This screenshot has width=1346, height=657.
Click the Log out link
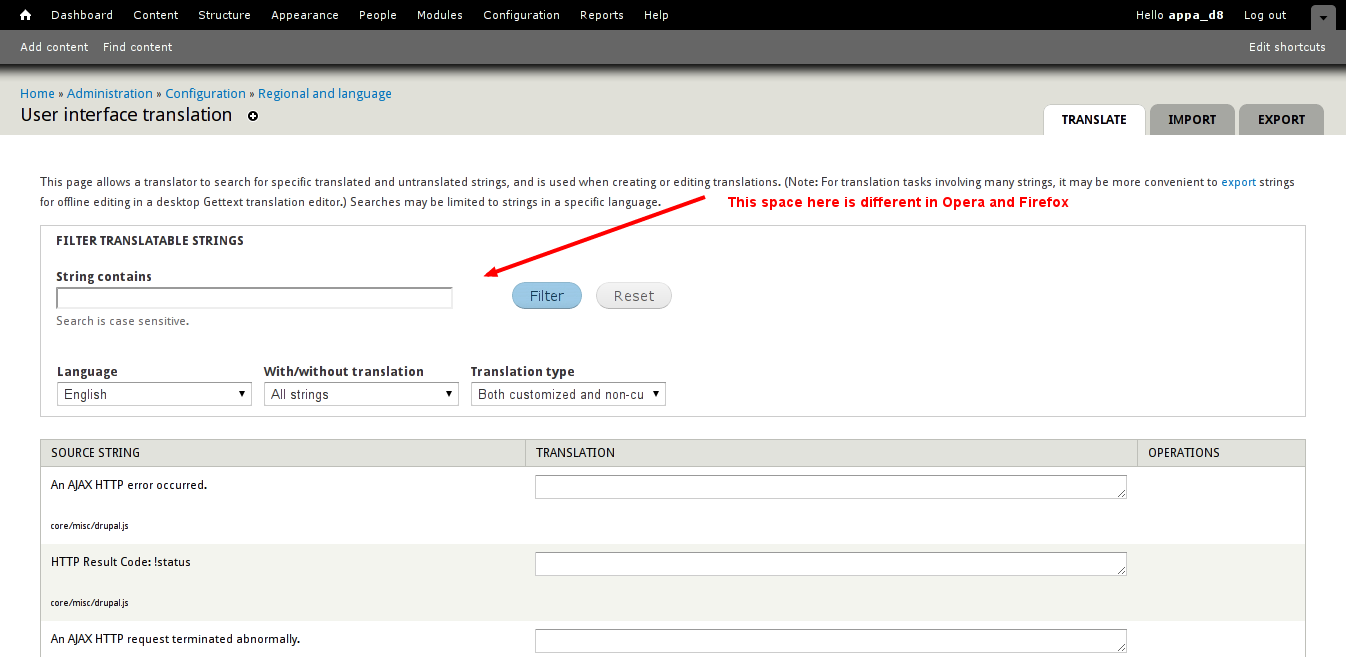point(1265,15)
